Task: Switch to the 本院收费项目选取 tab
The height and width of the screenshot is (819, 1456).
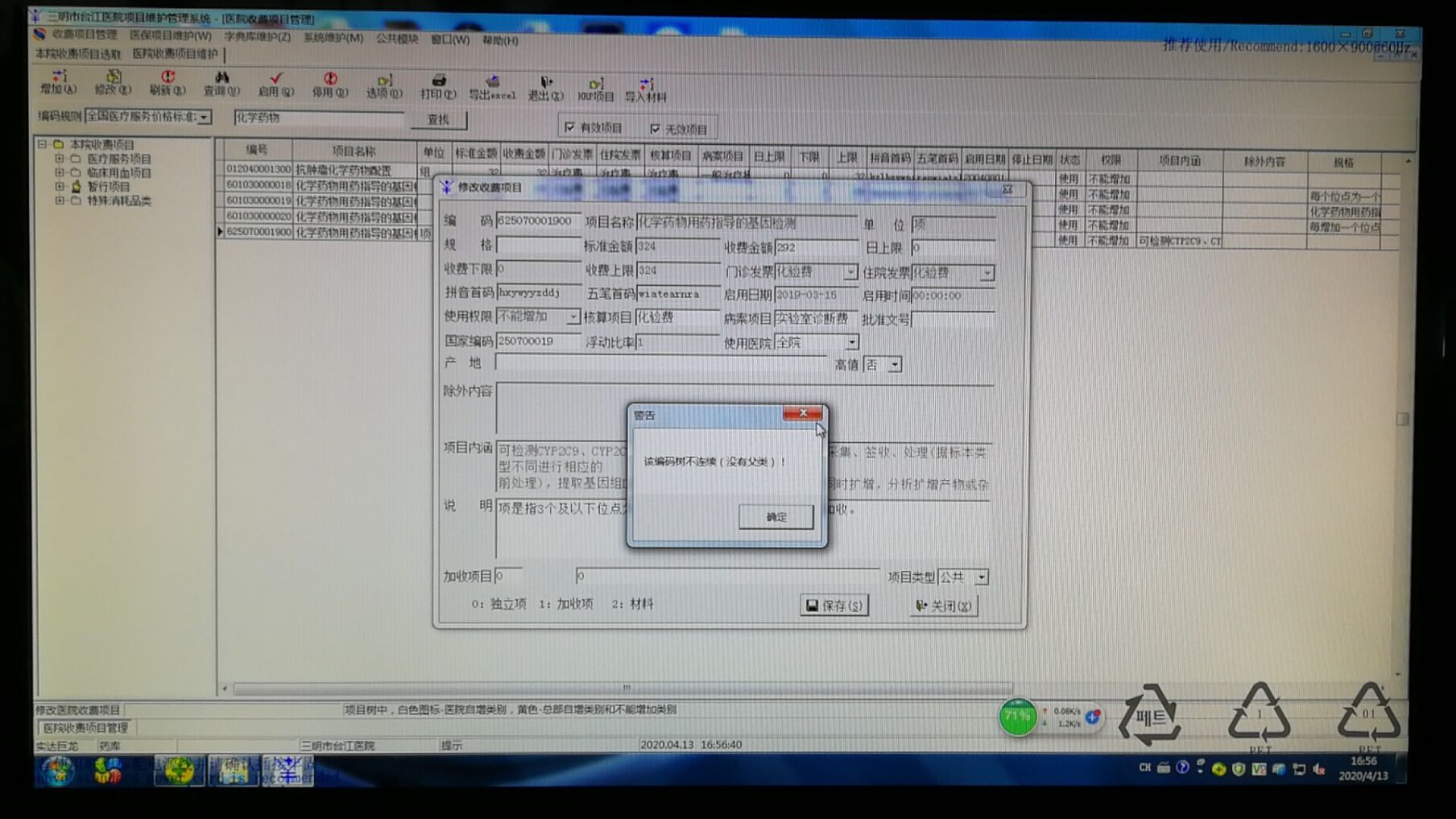Action: (x=78, y=54)
